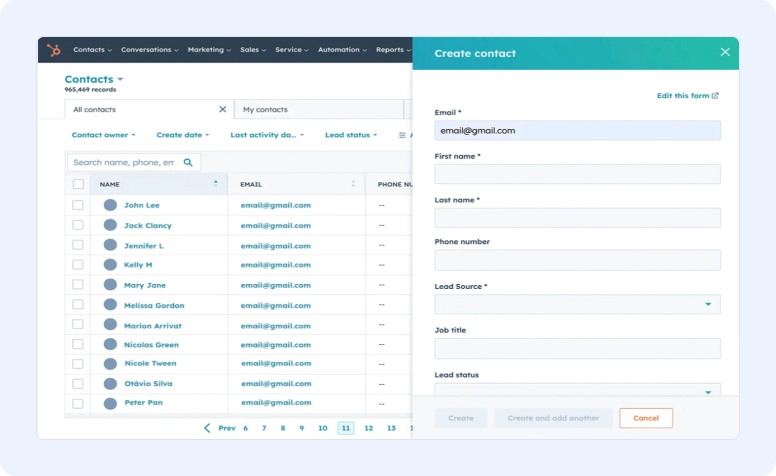The height and width of the screenshot is (476, 776).
Task: Click Peter Pan's email address
Action: coord(276,402)
